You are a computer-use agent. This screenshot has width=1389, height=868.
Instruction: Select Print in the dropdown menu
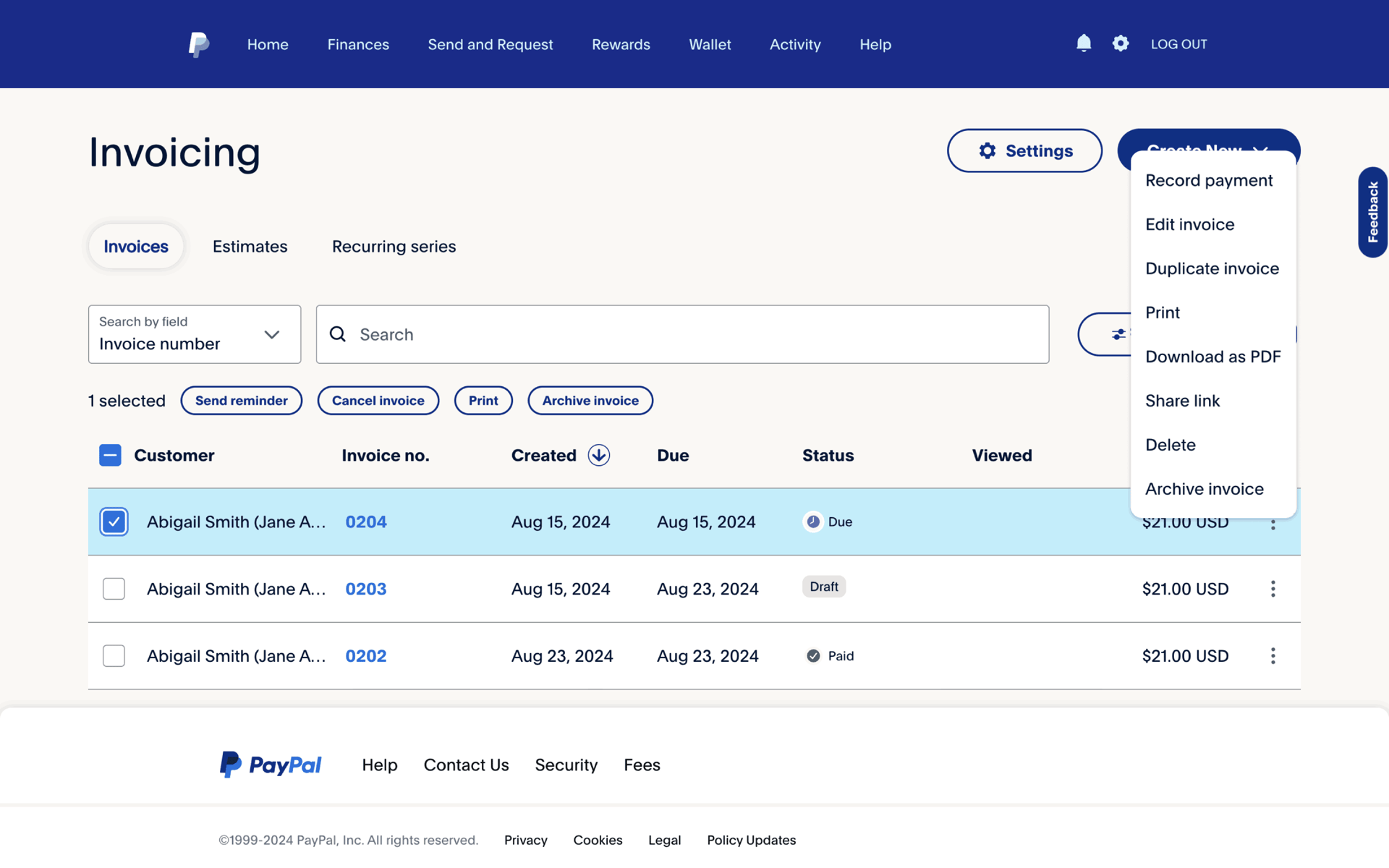click(x=1162, y=312)
